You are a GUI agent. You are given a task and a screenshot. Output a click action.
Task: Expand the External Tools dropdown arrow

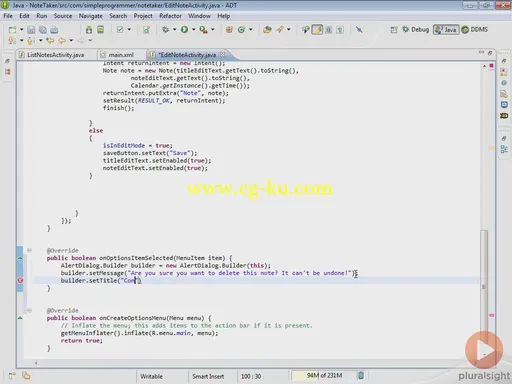tap(213, 30)
